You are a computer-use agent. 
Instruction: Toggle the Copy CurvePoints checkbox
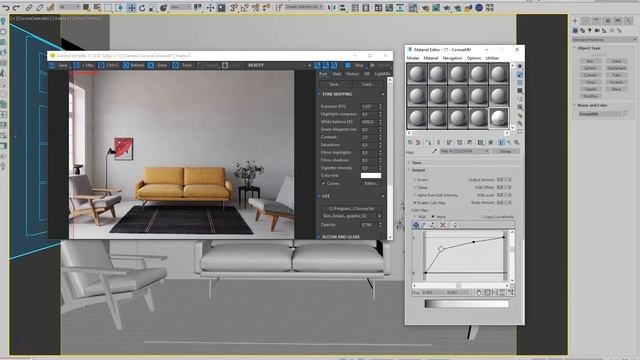482,217
